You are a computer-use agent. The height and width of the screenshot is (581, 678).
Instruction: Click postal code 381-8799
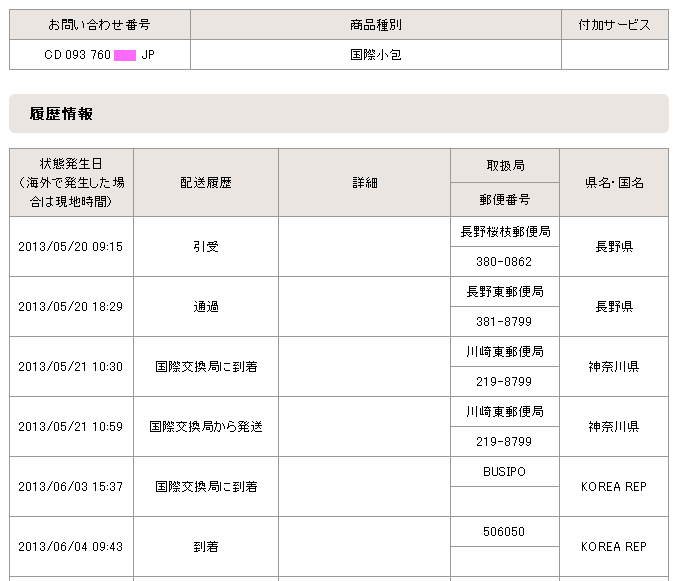point(504,322)
